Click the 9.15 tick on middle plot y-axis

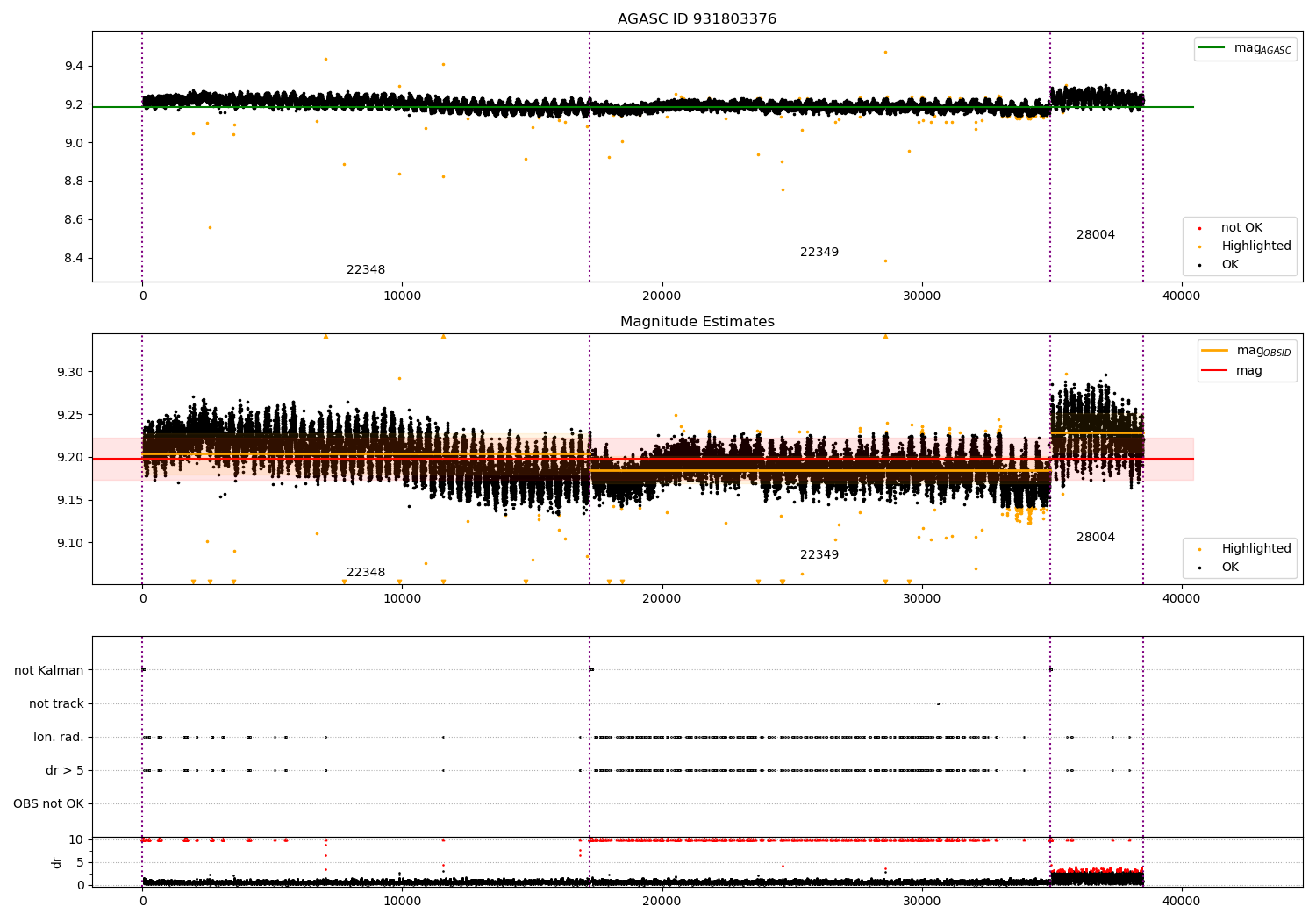click(x=70, y=501)
